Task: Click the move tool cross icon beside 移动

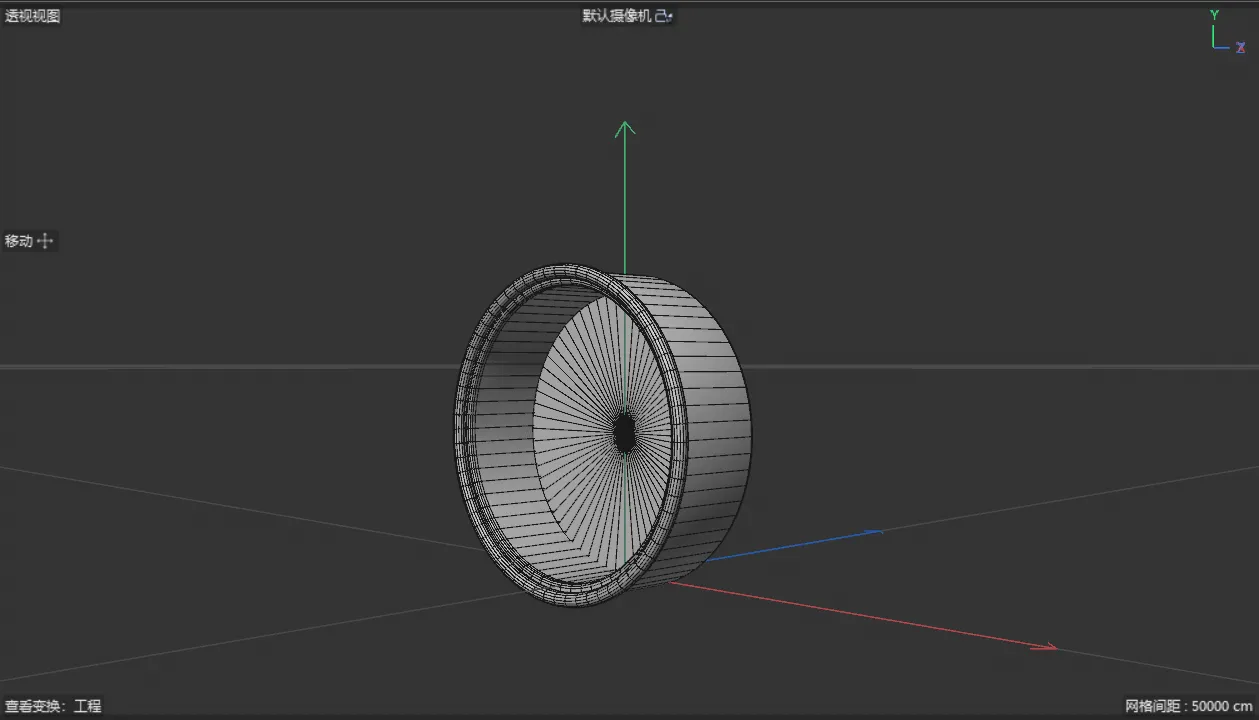Action: [x=46, y=241]
